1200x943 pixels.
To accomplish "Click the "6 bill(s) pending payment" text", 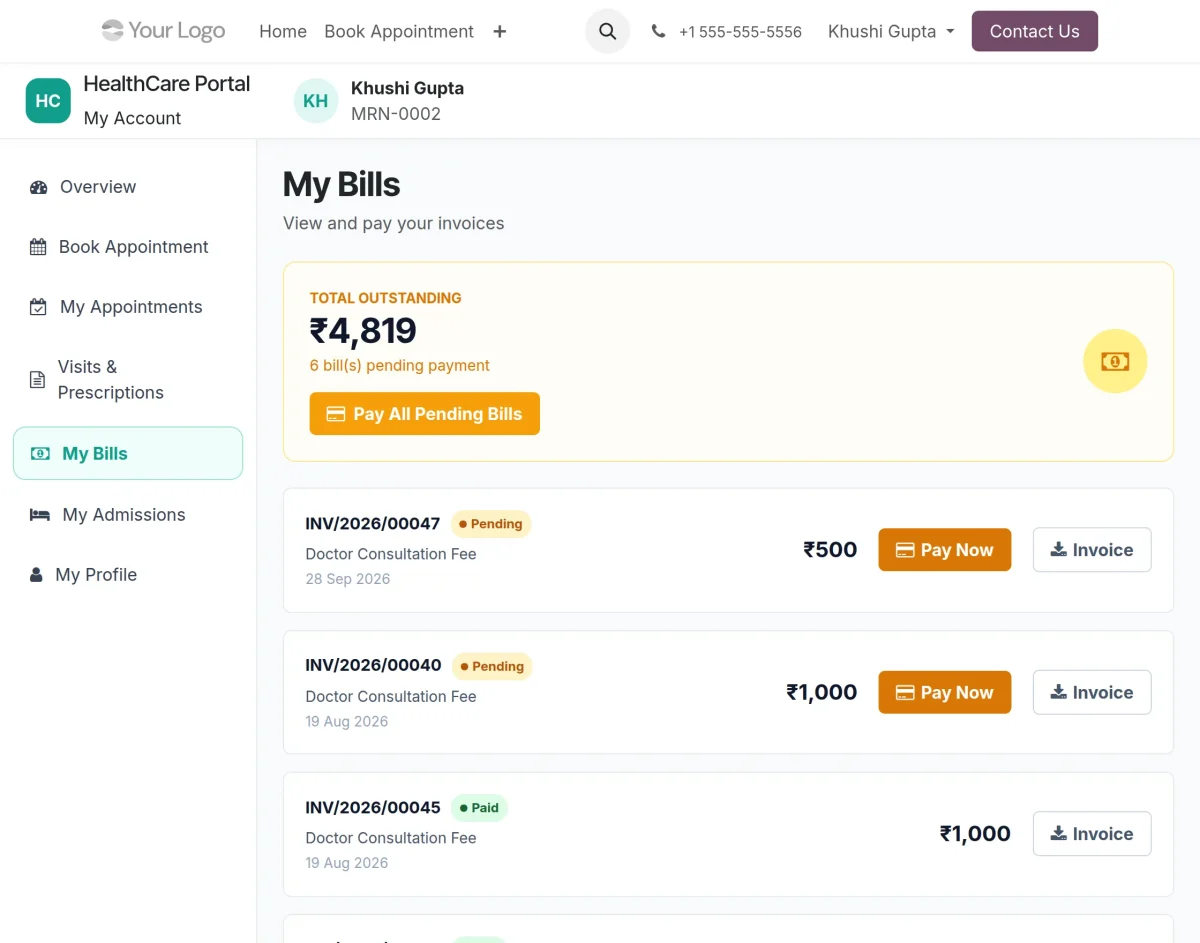I will click(x=400, y=366).
